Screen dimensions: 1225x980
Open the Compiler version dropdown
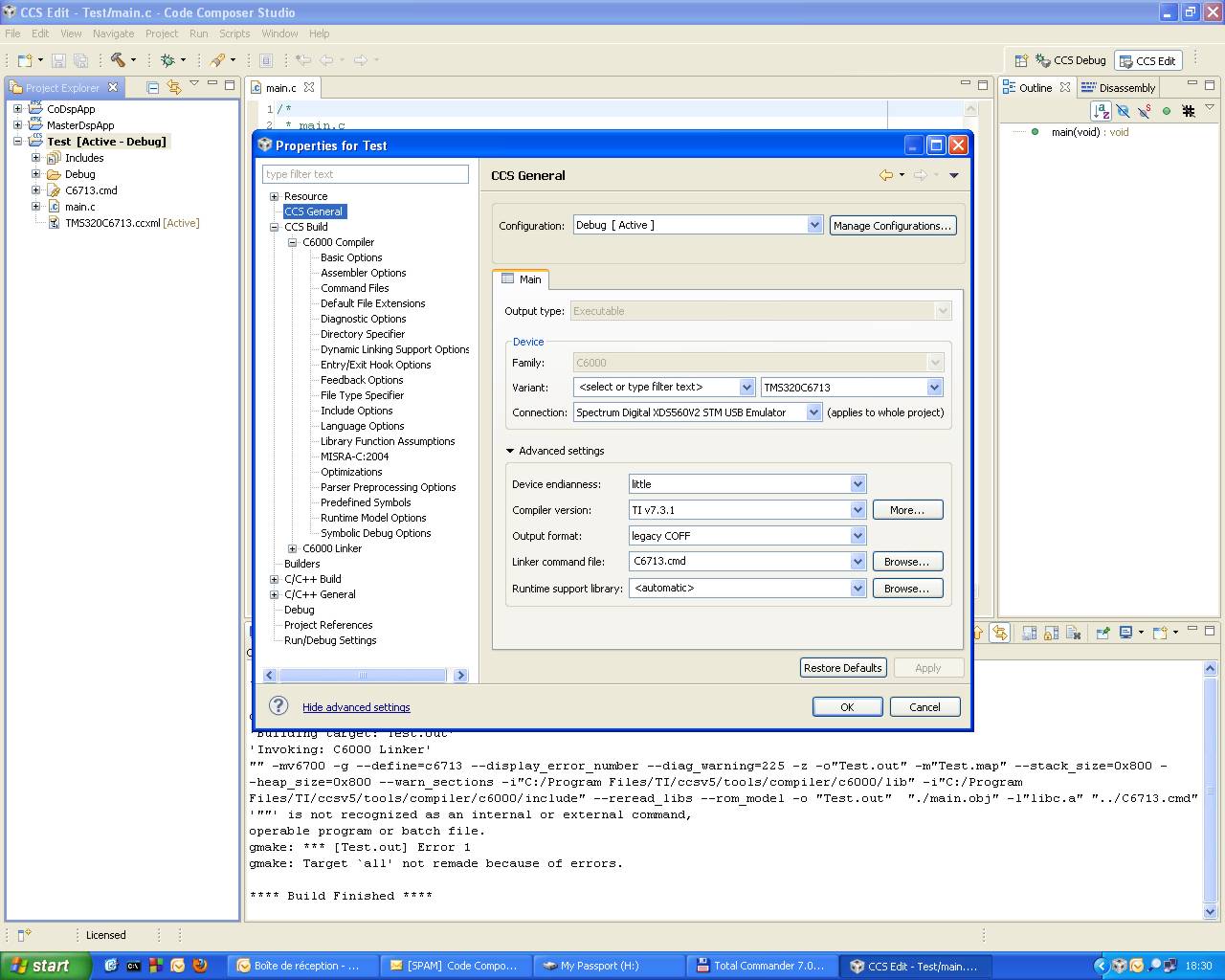point(857,509)
